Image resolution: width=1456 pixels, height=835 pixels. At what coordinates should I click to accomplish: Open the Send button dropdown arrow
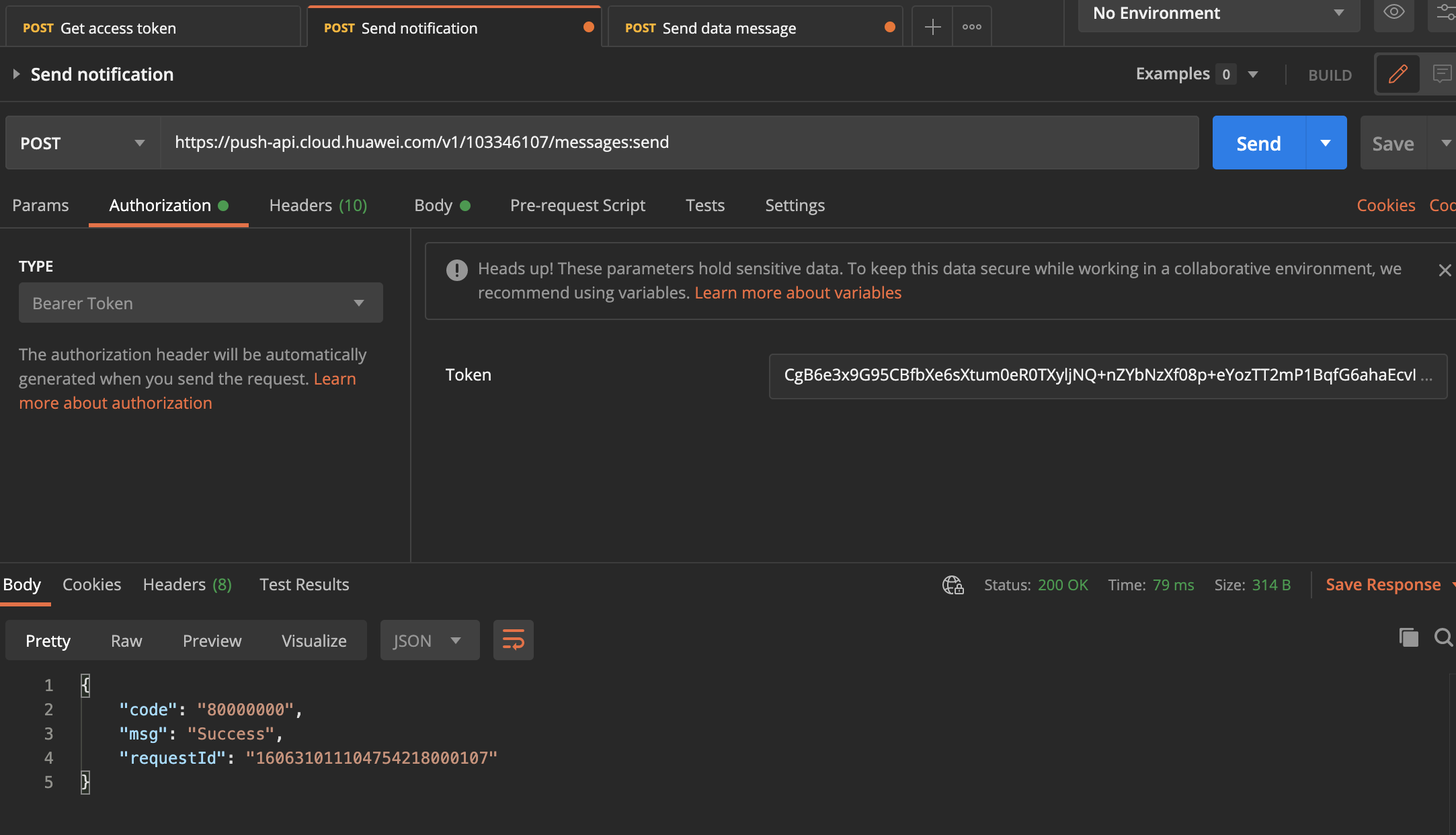(1326, 143)
